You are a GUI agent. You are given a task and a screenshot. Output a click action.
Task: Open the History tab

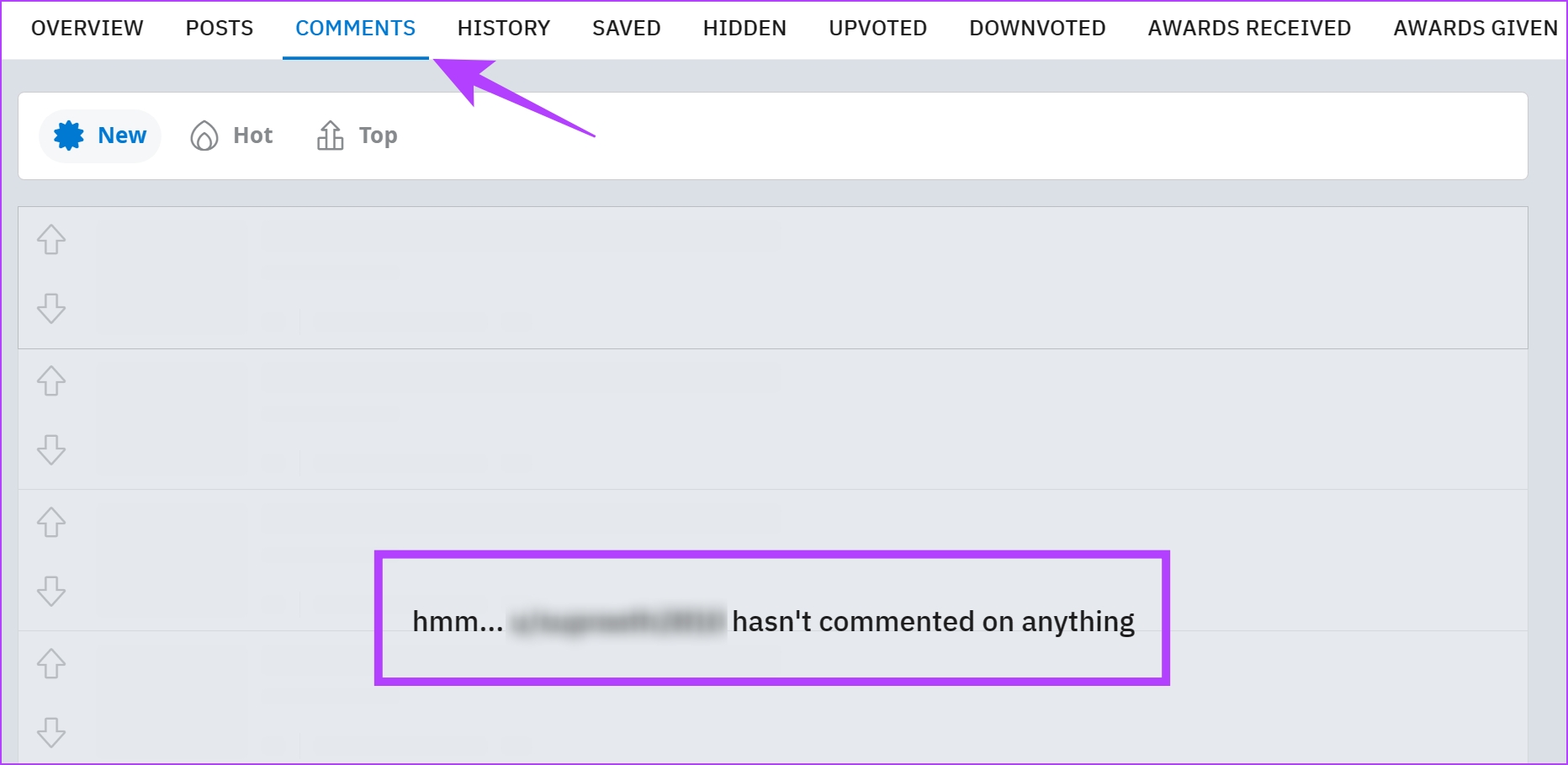click(504, 29)
